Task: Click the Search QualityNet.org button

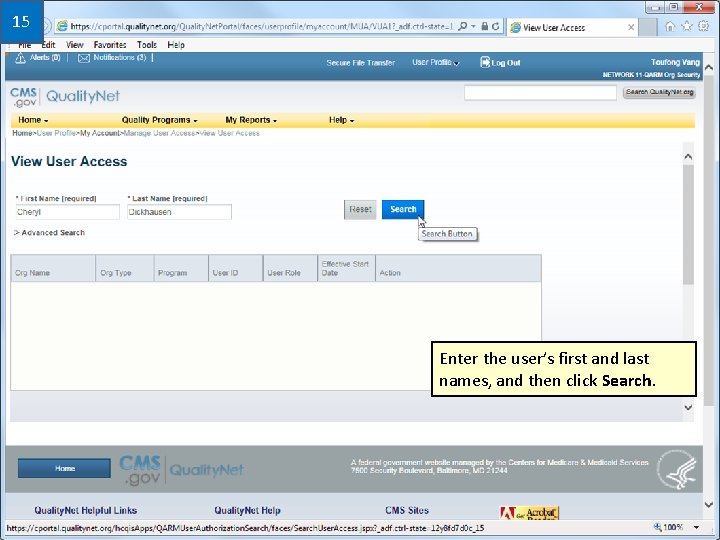Action: click(x=659, y=92)
